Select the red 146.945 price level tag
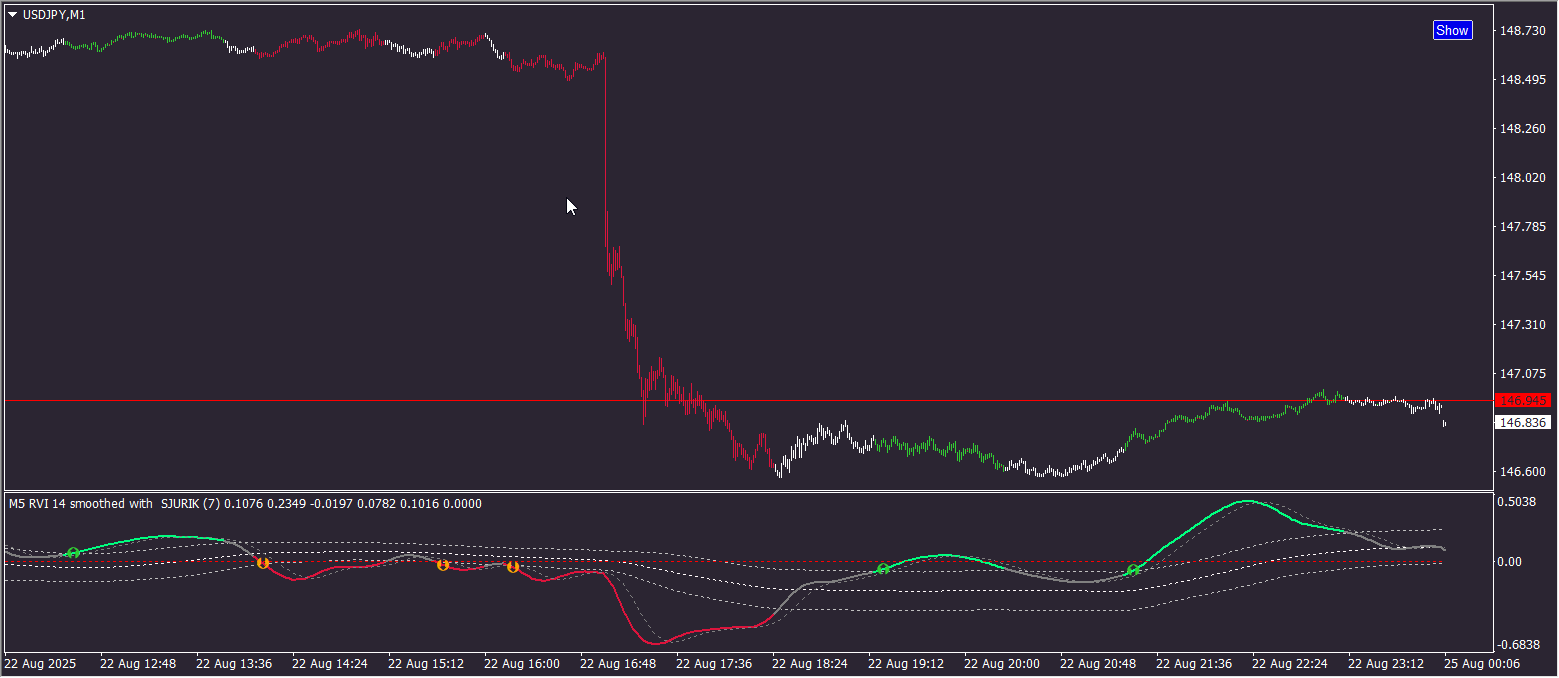The width and height of the screenshot is (1559, 678). (x=1522, y=400)
